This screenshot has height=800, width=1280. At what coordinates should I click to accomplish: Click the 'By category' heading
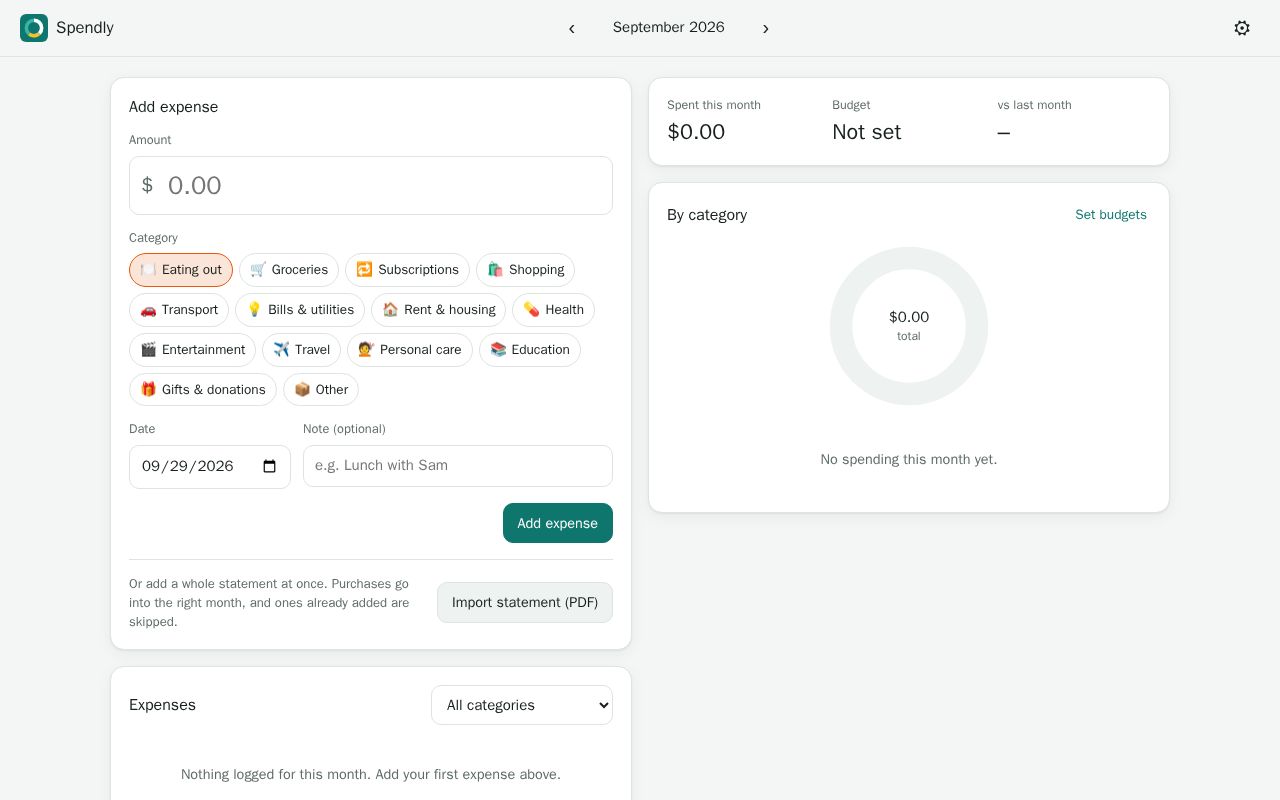707,215
